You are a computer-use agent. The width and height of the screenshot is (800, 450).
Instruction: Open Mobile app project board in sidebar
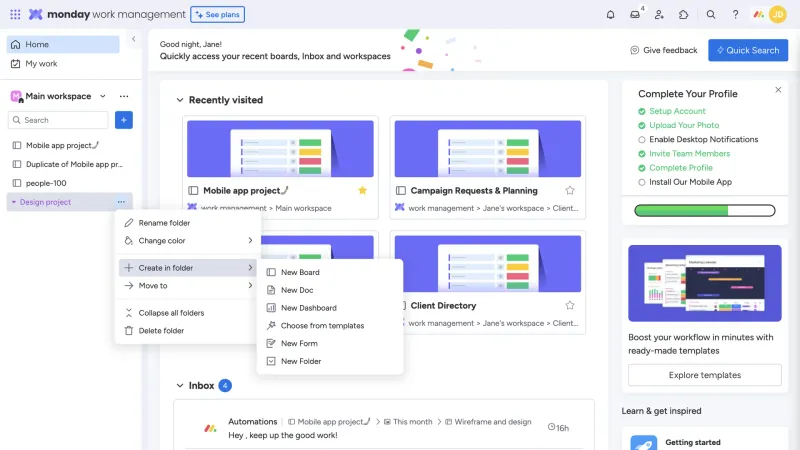point(69,145)
